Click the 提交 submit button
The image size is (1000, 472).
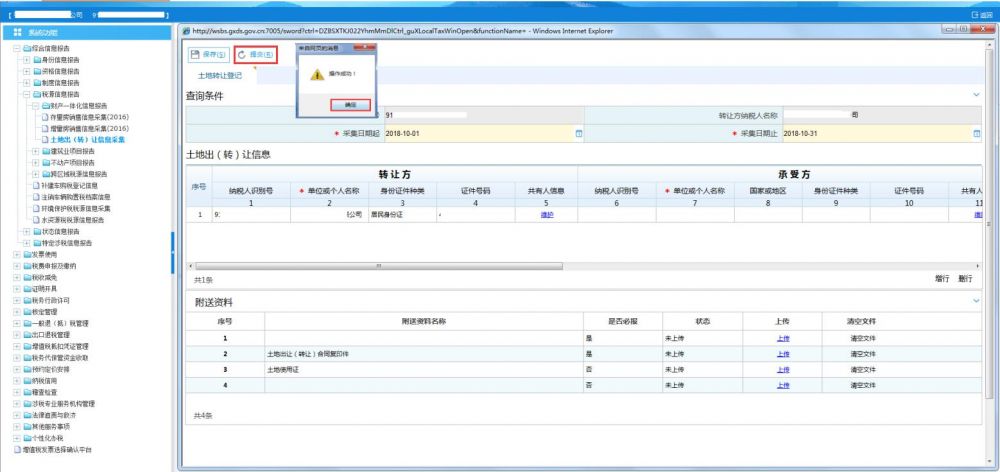[x=254, y=54]
